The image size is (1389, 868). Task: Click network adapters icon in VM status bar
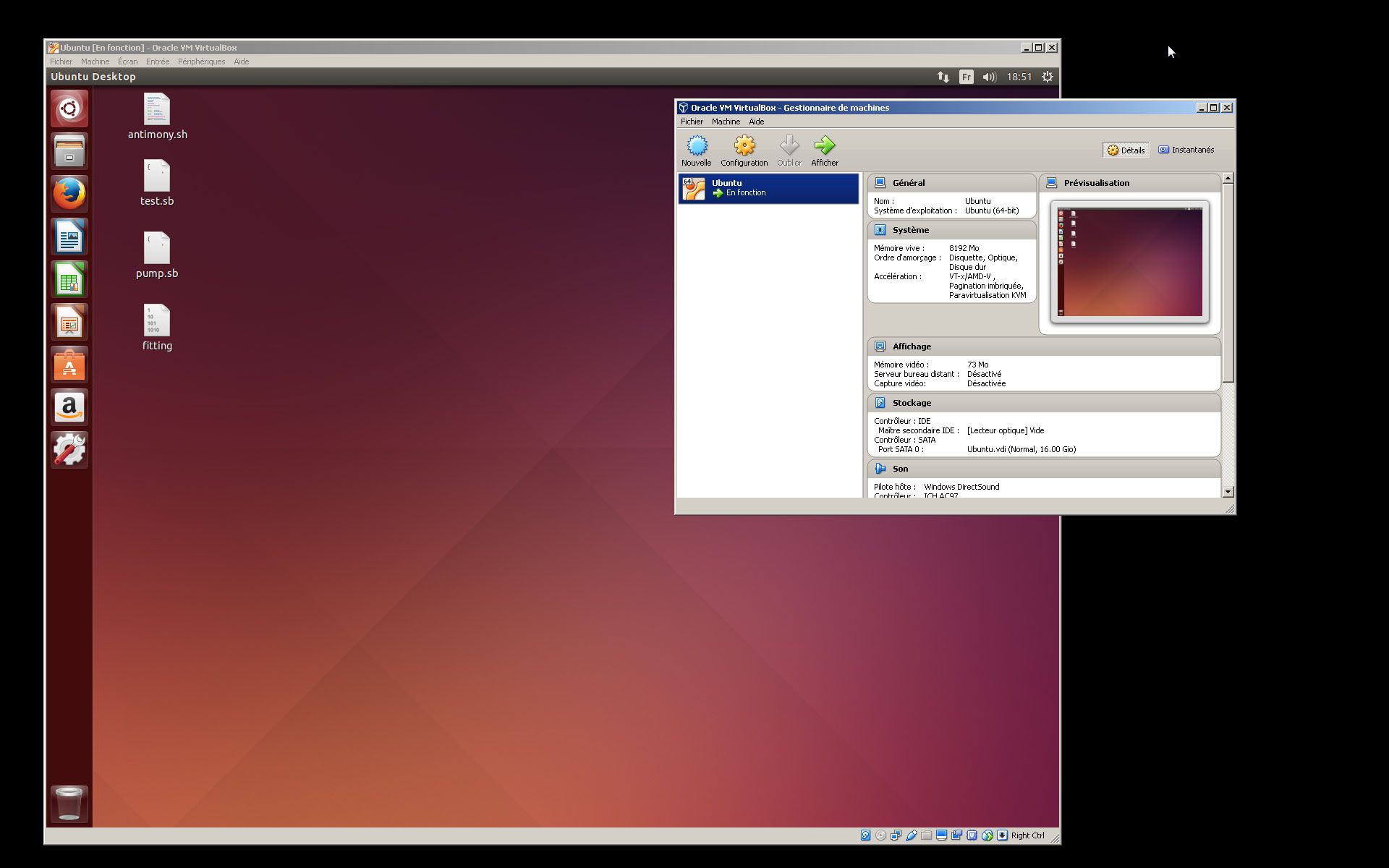point(896,835)
